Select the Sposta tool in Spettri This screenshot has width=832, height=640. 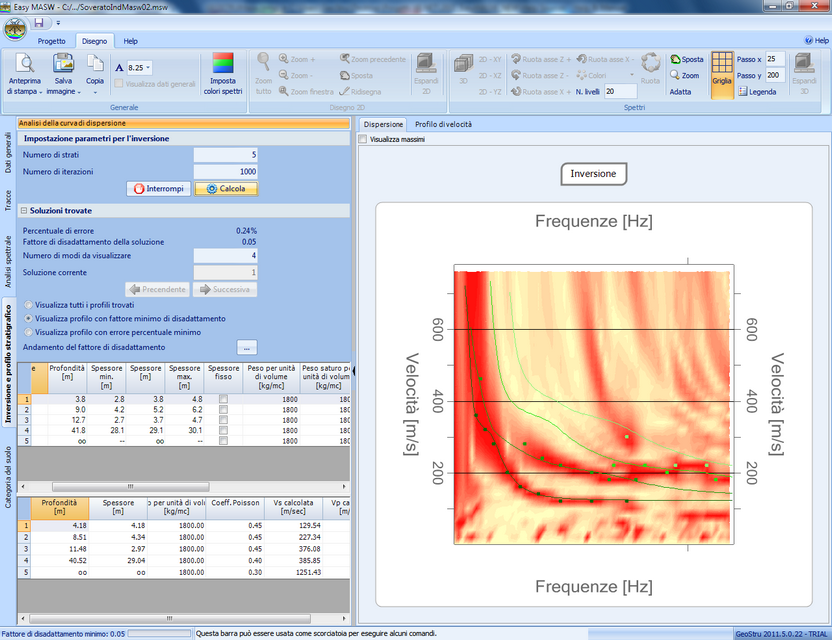pos(686,60)
